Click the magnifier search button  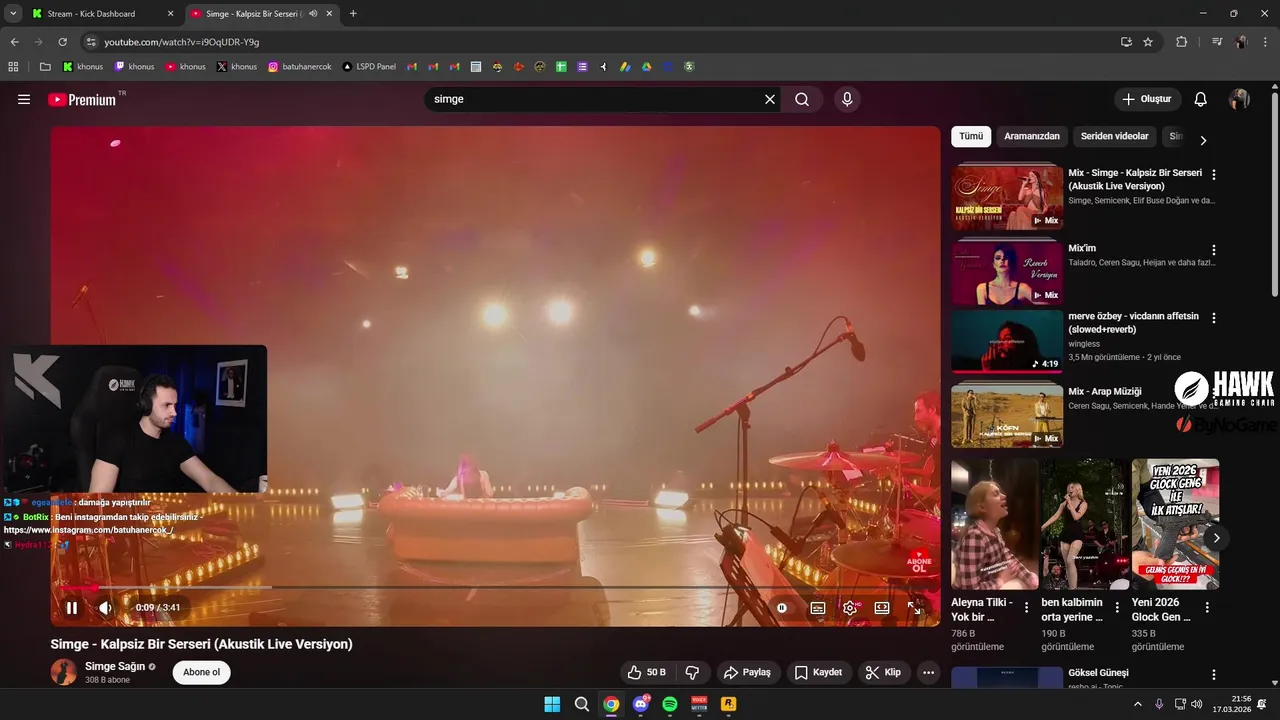(802, 99)
